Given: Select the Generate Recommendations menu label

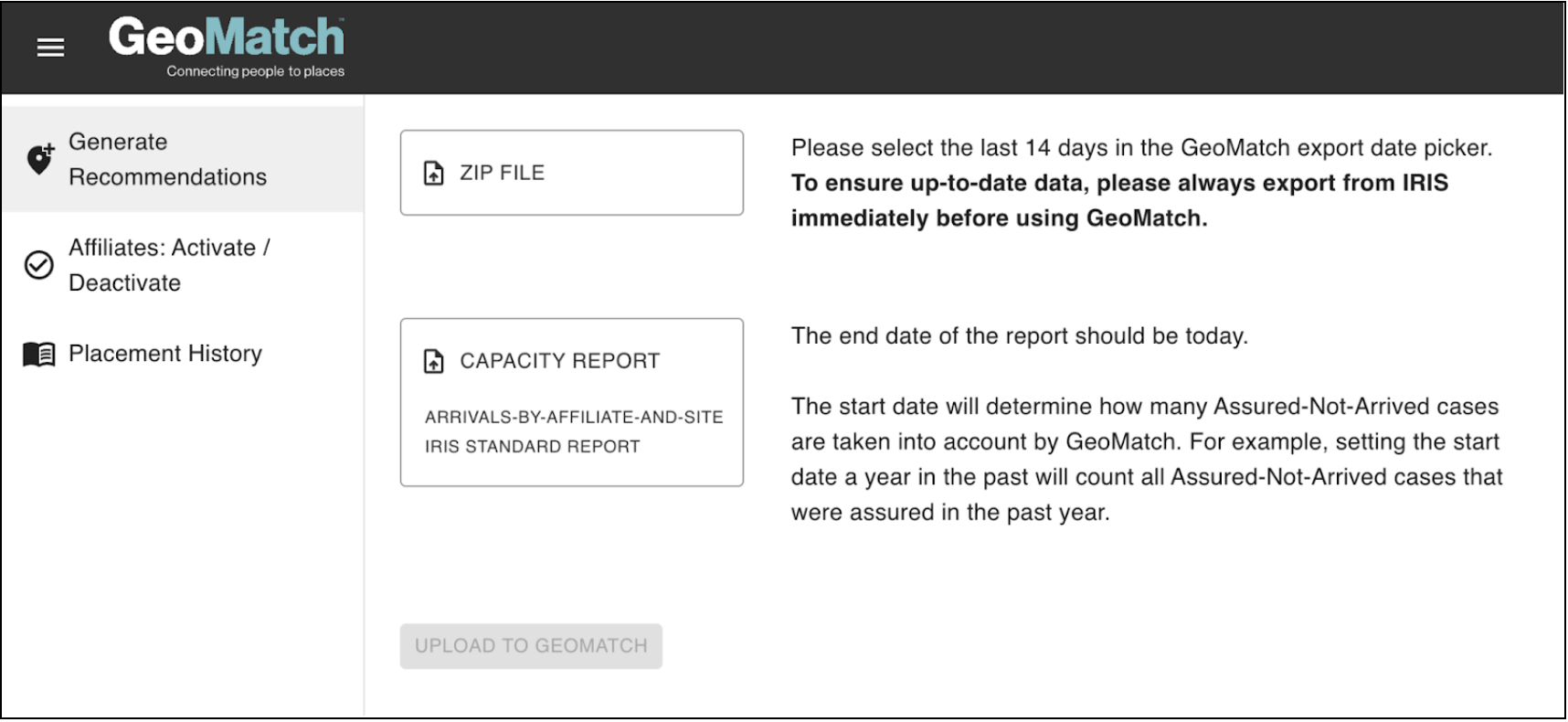Looking at the screenshot, I should (167, 159).
